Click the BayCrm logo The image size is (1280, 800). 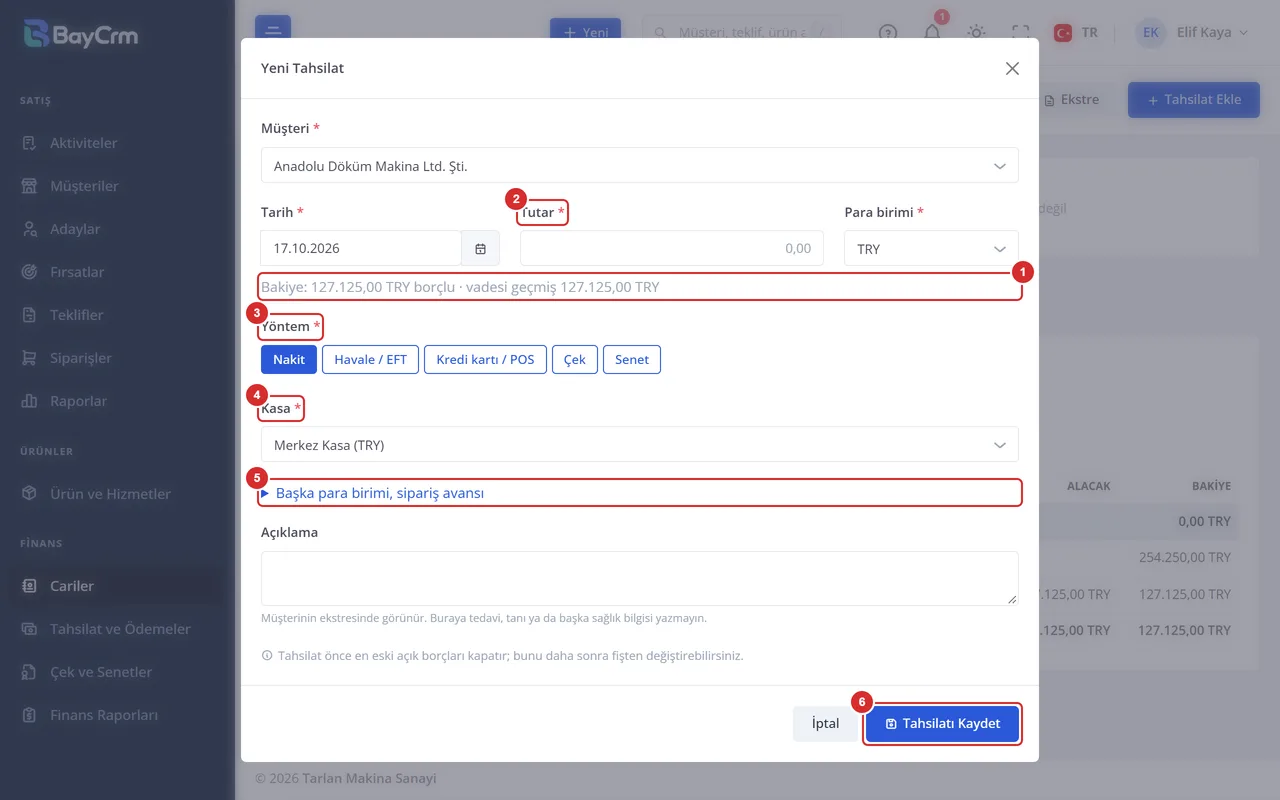click(82, 36)
